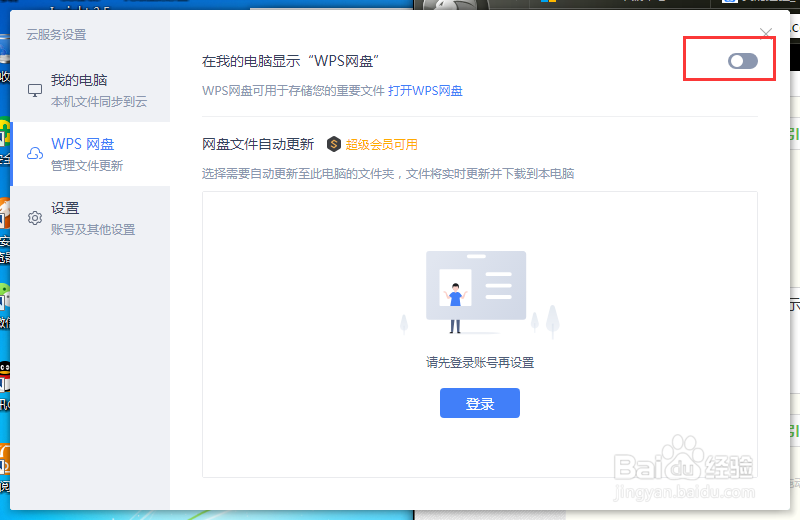Click the 本机文件同步到云 subtitle
This screenshot has height=520, width=800.
99,102
